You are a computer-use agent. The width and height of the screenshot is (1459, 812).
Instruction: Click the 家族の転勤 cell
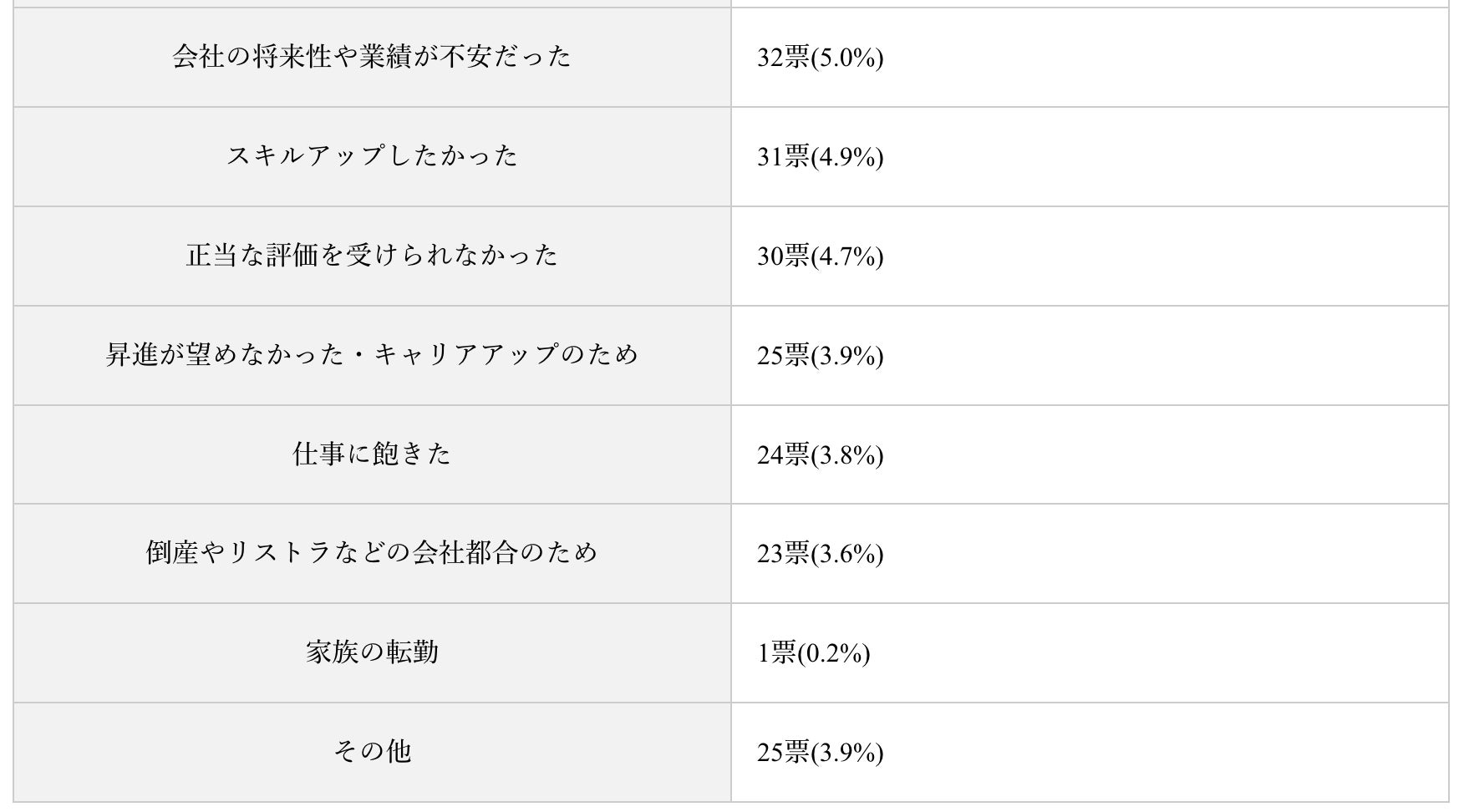[372, 652]
